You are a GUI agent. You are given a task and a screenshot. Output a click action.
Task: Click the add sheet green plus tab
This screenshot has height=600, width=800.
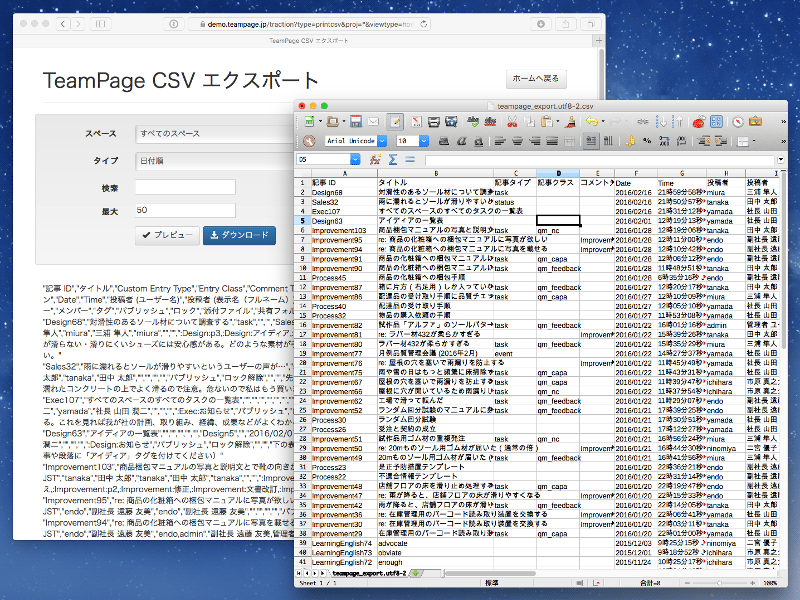pyautogui.click(x=416, y=573)
